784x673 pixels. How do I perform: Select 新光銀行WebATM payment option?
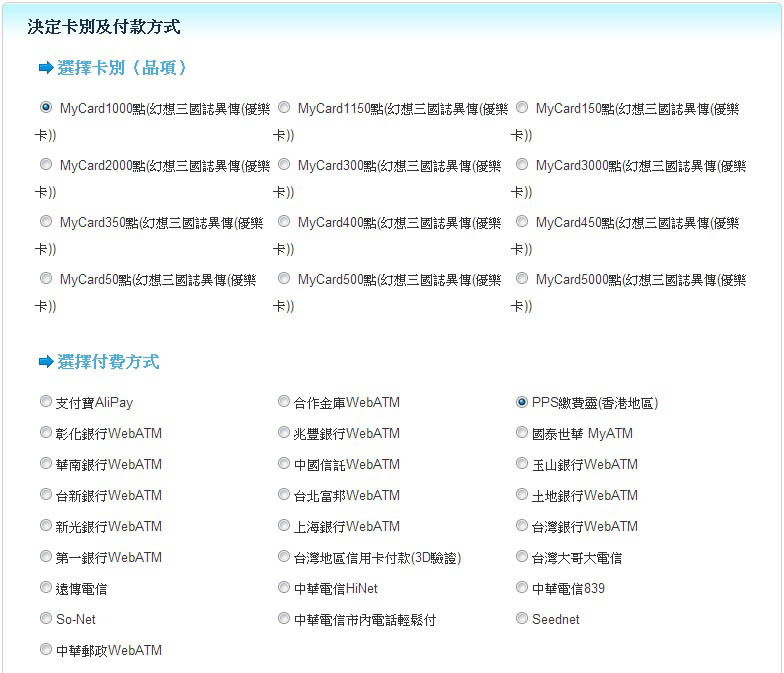point(46,526)
